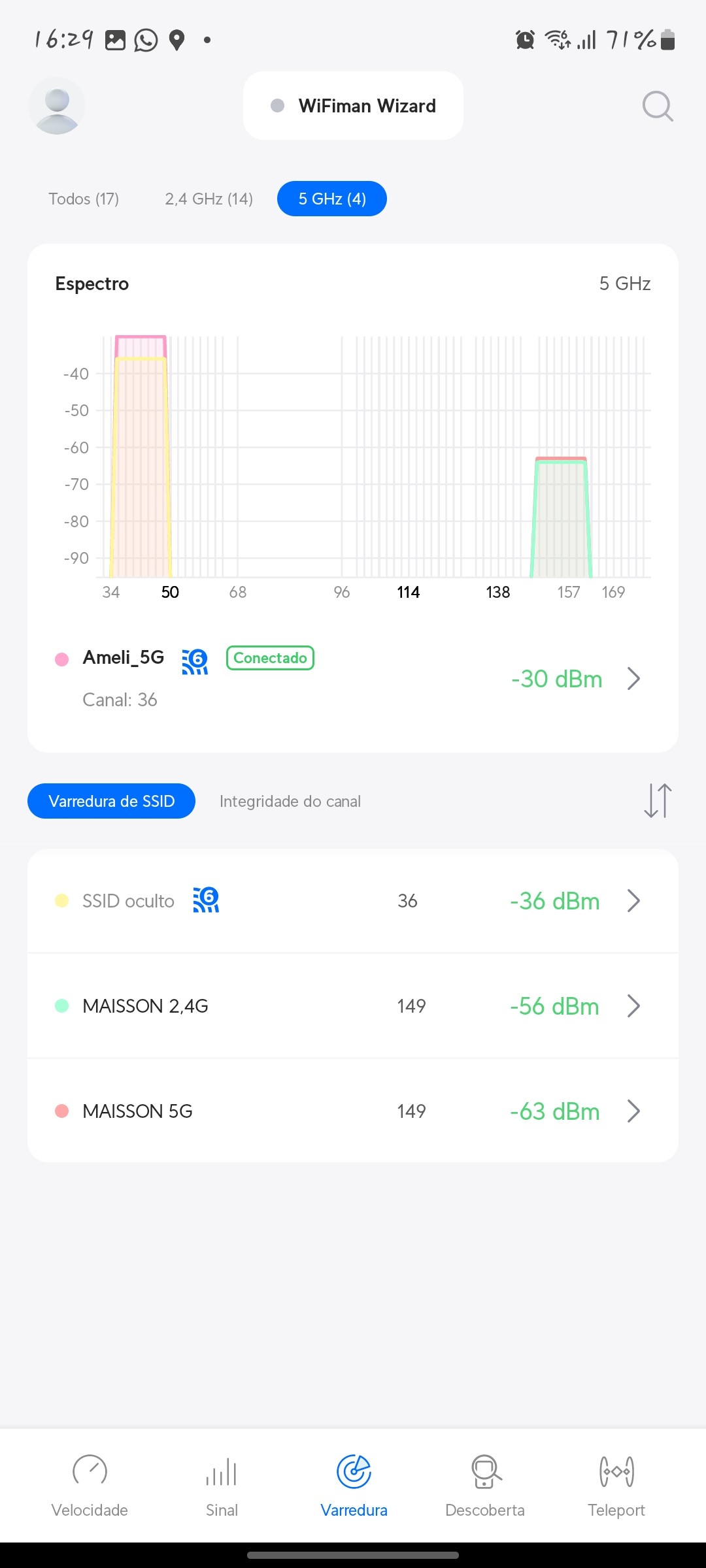Tap the Varredura scan icon

tap(354, 1473)
